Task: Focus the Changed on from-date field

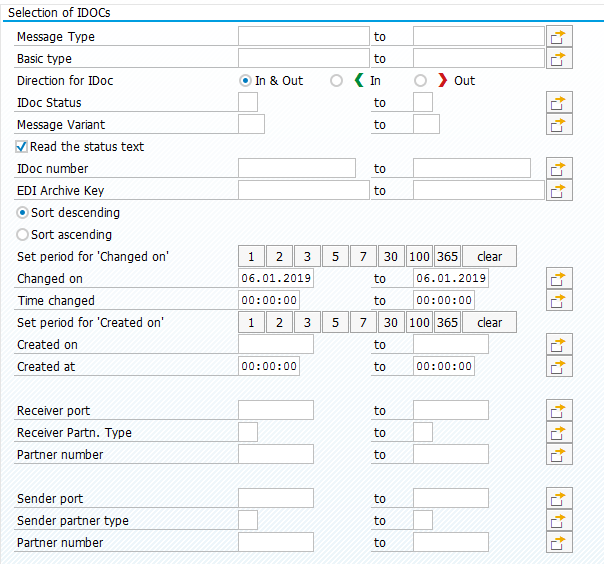Action: pyautogui.click(x=276, y=278)
